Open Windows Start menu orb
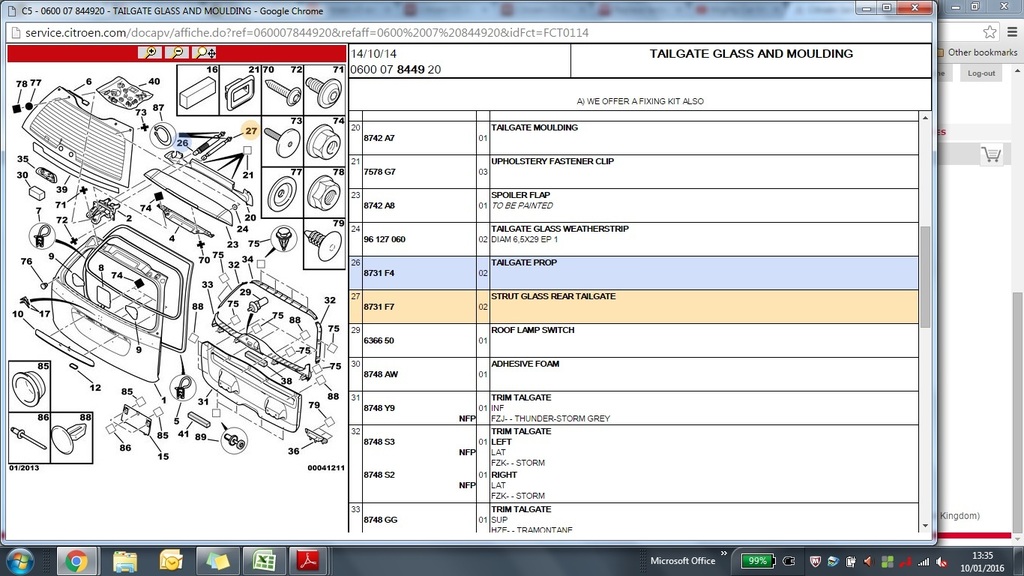 coord(20,561)
